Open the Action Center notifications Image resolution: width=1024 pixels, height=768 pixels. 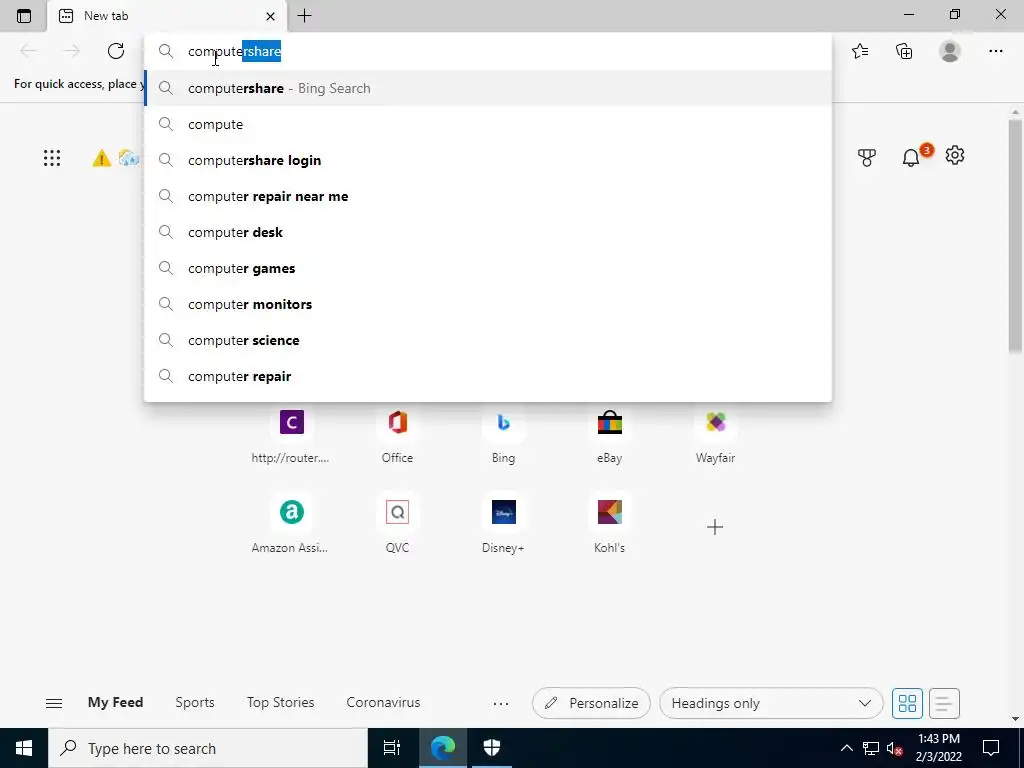991,748
